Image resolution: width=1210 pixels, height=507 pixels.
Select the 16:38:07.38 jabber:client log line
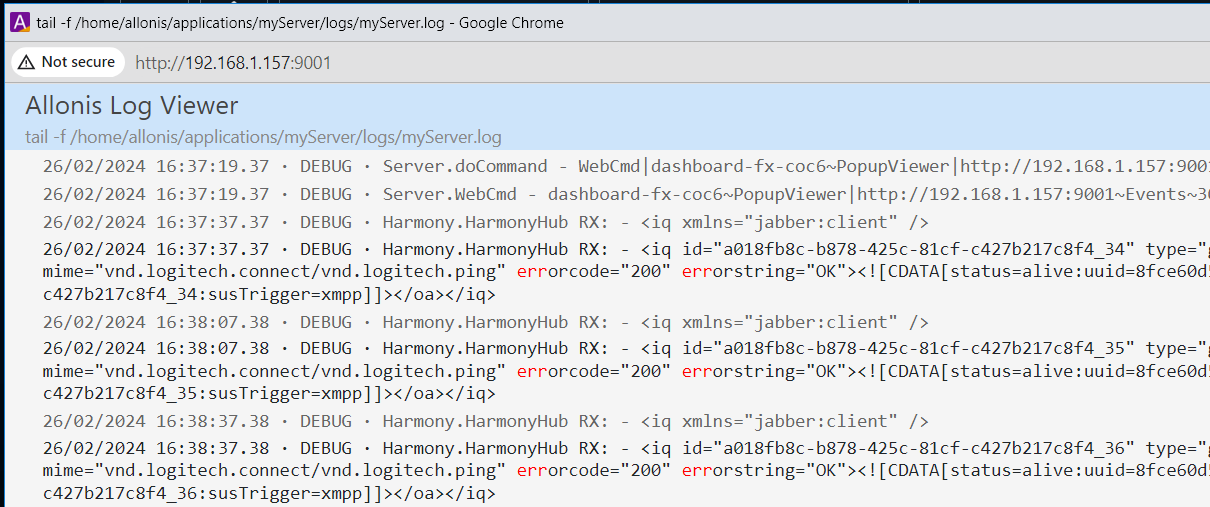[486, 322]
